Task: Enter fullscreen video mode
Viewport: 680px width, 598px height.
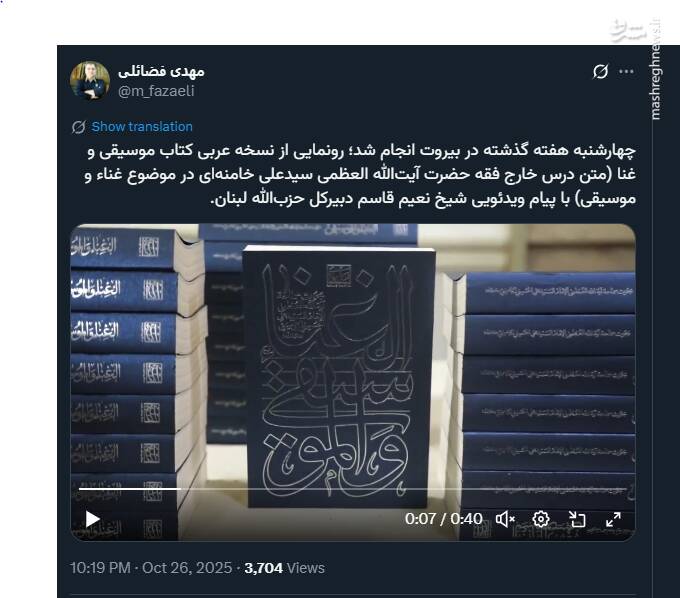Action: pos(613,519)
